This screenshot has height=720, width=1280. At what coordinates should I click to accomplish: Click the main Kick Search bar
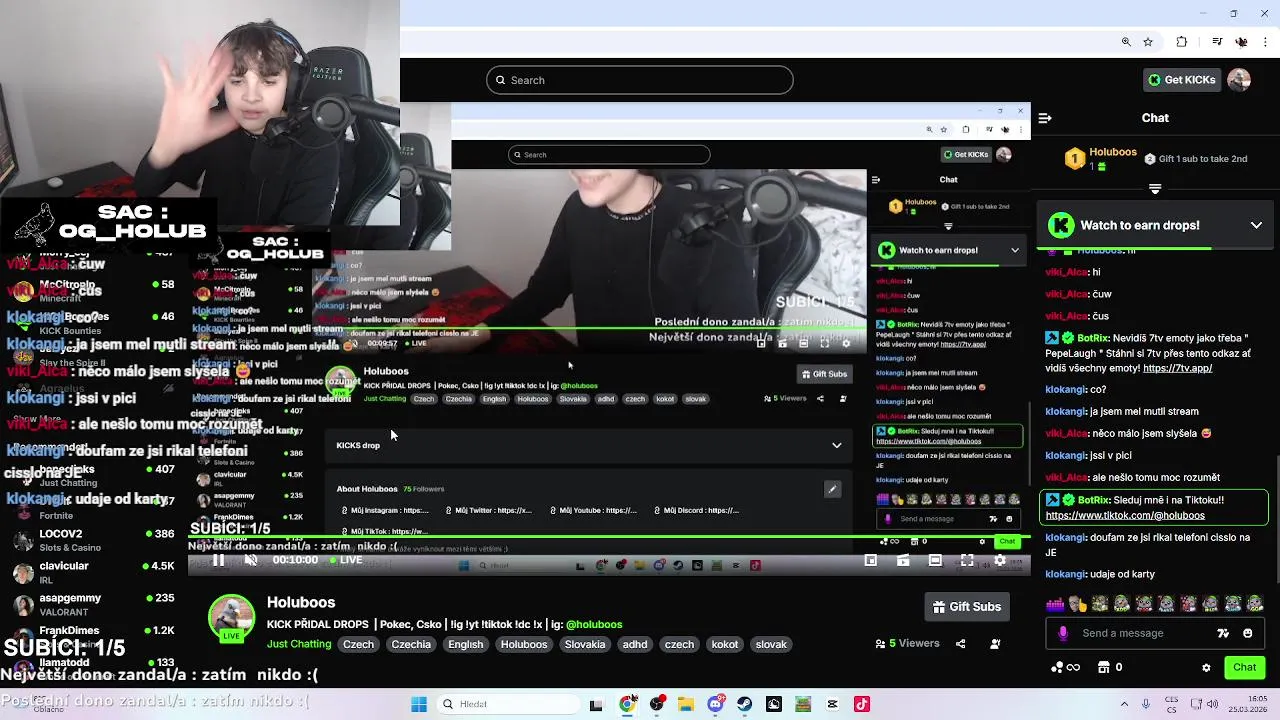[640, 80]
